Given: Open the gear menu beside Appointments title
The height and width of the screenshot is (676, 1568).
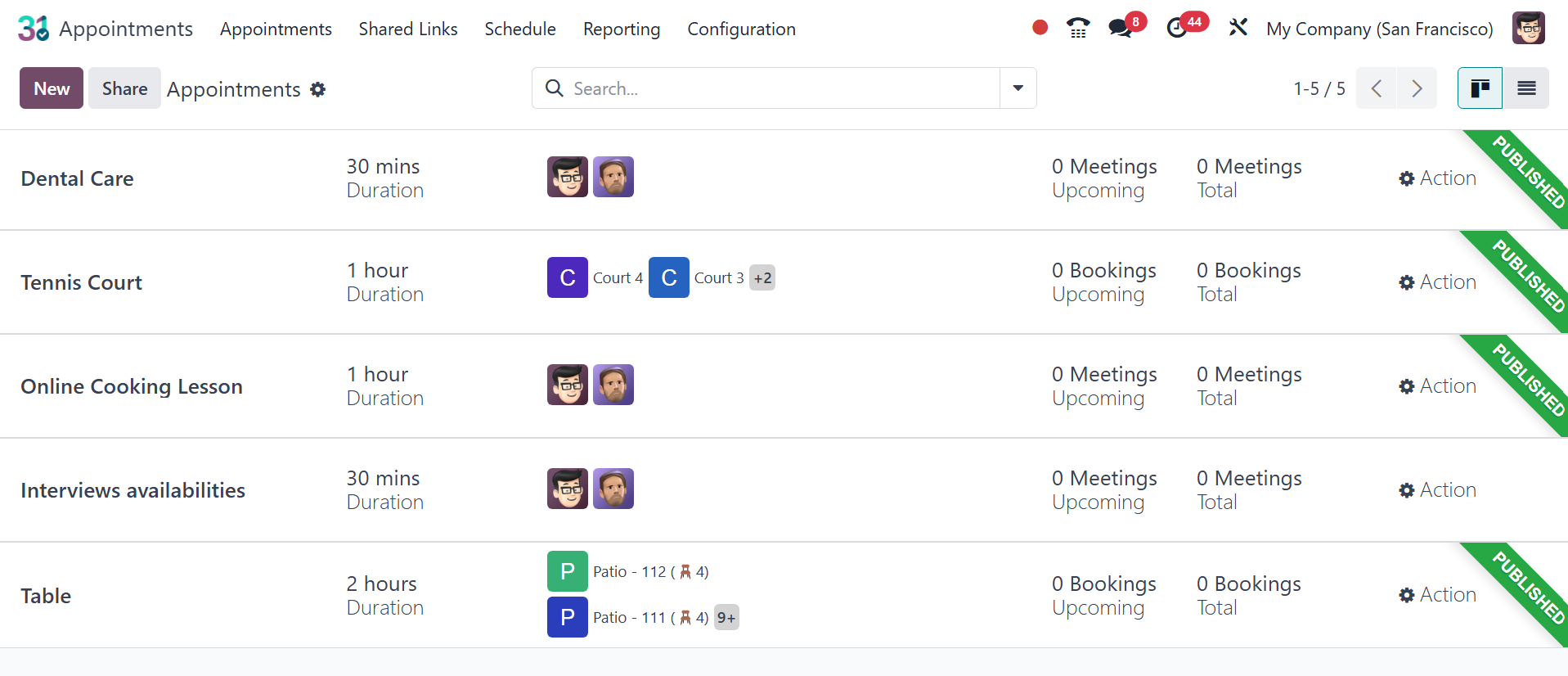Looking at the screenshot, I should [x=318, y=89].
